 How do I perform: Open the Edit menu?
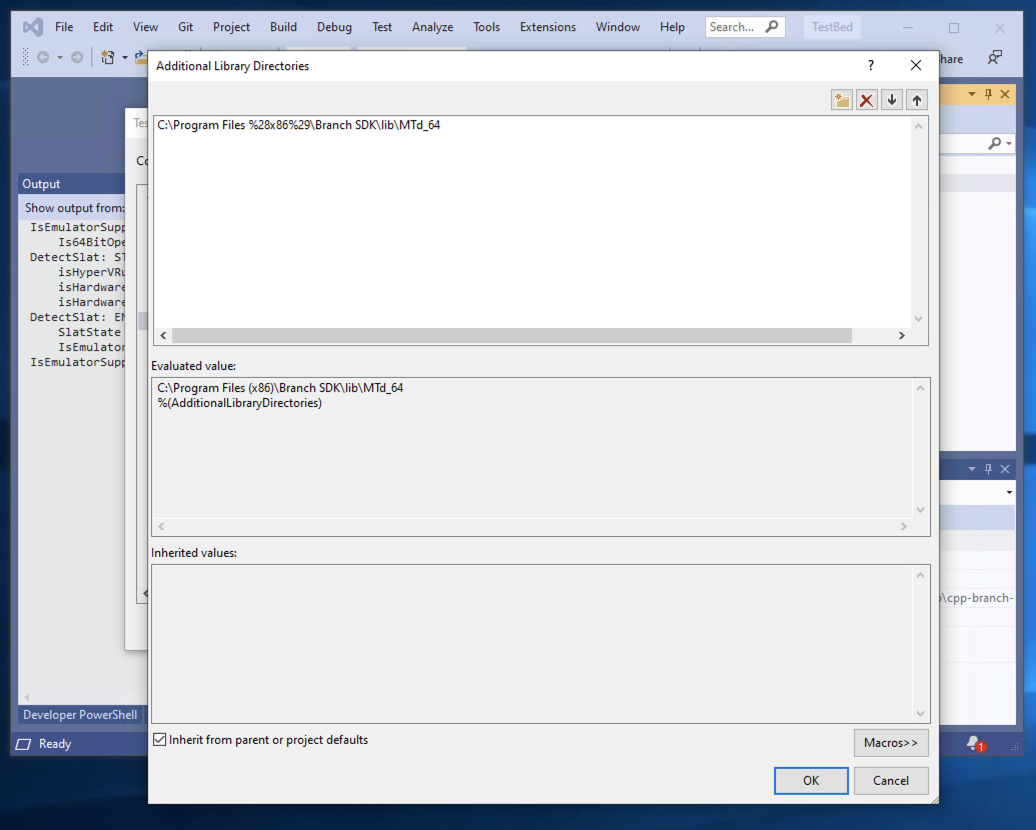tap(102, 27)
